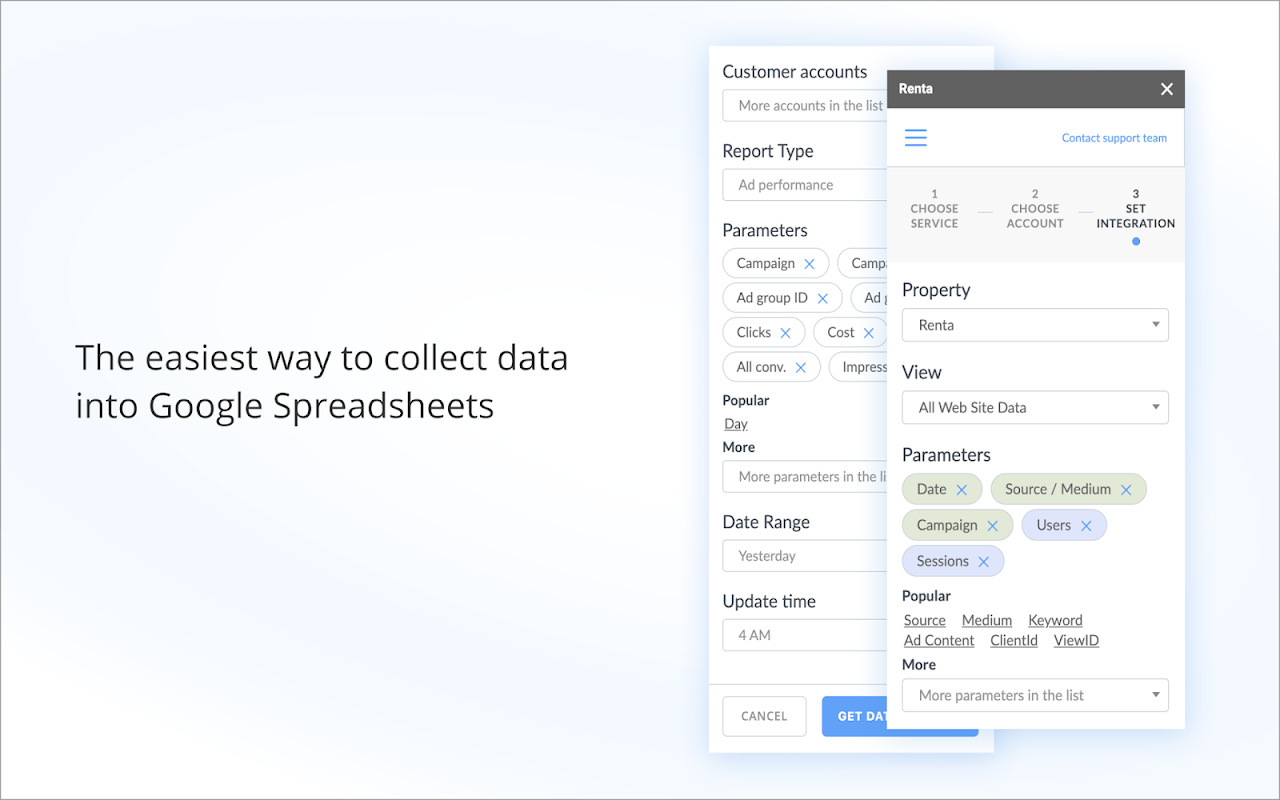The width and height of the screenshot is (1280, 800).
Task: Remove the Users metric chip
Action: click(1086, 525)
